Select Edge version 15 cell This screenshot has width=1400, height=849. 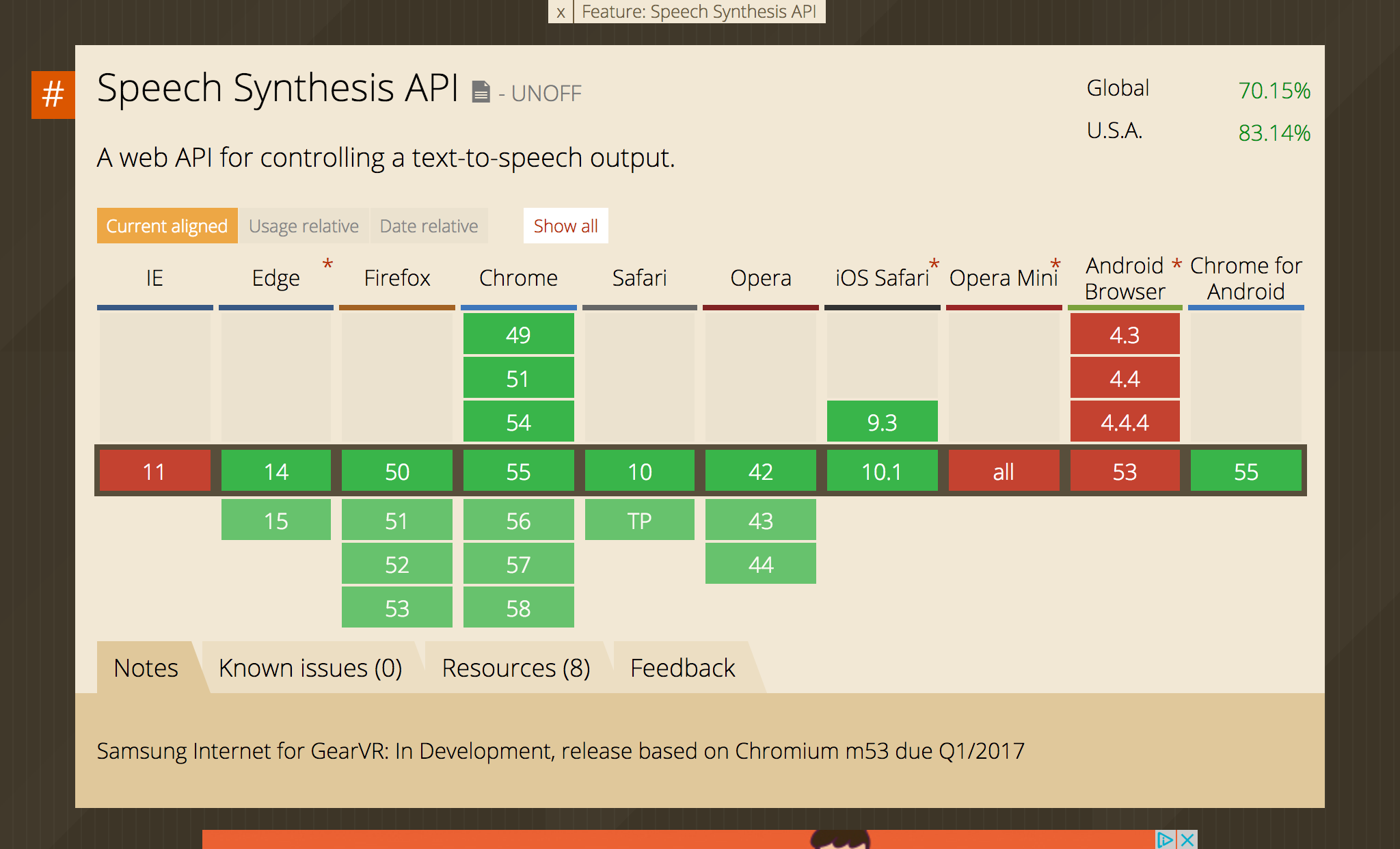click(276, 520)
